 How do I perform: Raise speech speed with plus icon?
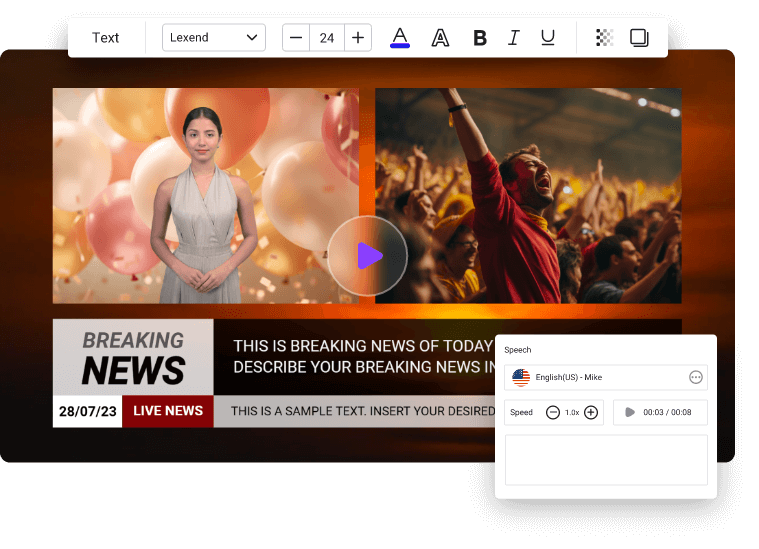coord(591,412)
